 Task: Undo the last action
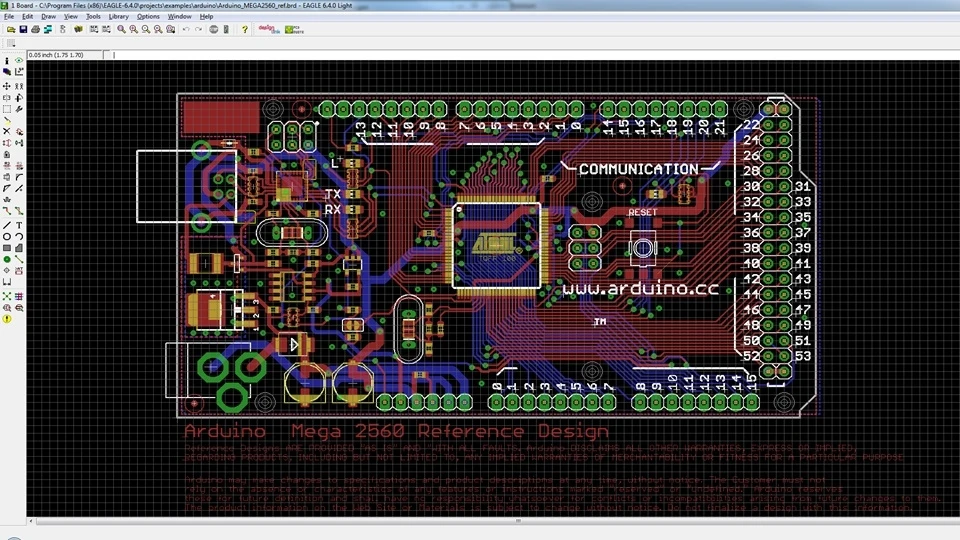click(x=186, y=29)
